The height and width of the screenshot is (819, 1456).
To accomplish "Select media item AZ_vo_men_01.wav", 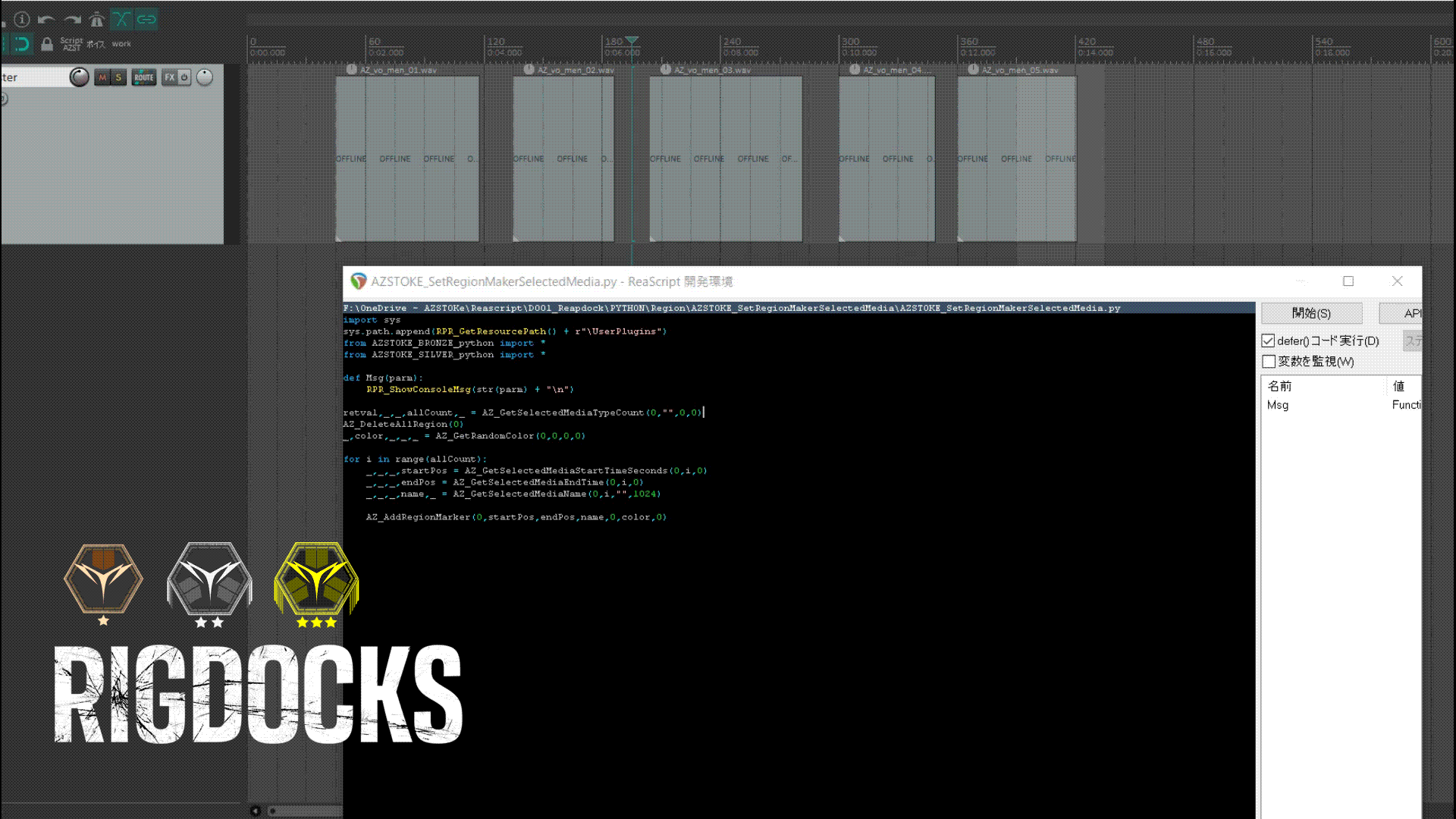I will coord(407,158).
